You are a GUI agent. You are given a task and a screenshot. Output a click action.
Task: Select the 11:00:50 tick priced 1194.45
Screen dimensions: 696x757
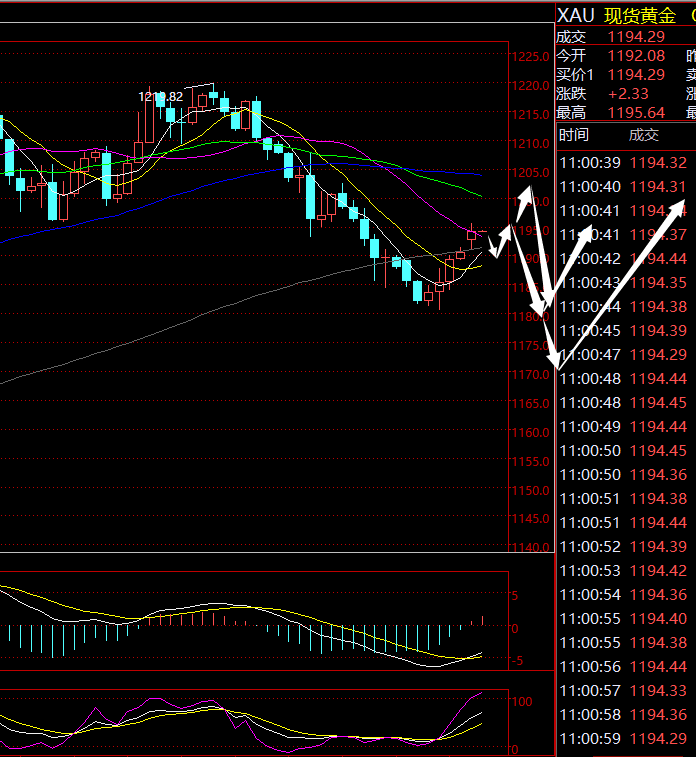[623, 451]
